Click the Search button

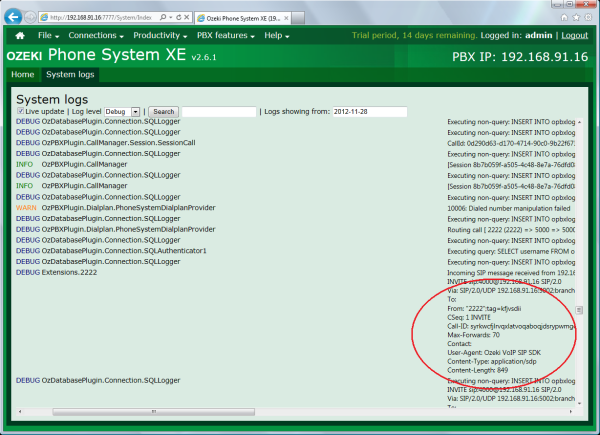point(163,112)
